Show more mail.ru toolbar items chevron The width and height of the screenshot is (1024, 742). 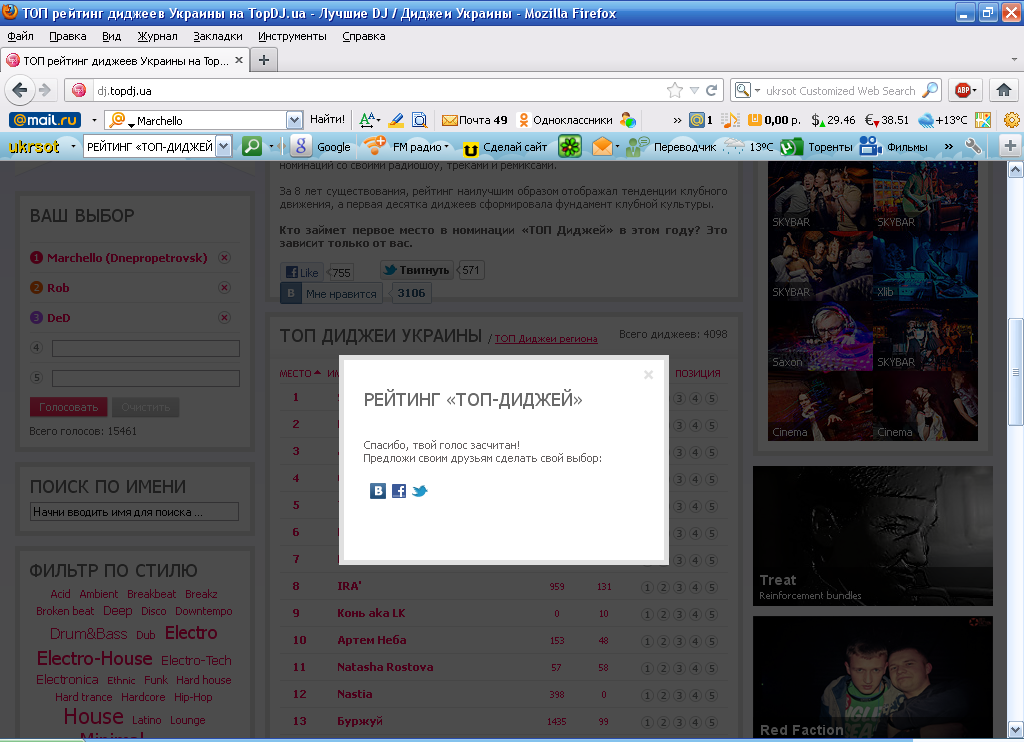click(677, 120)
